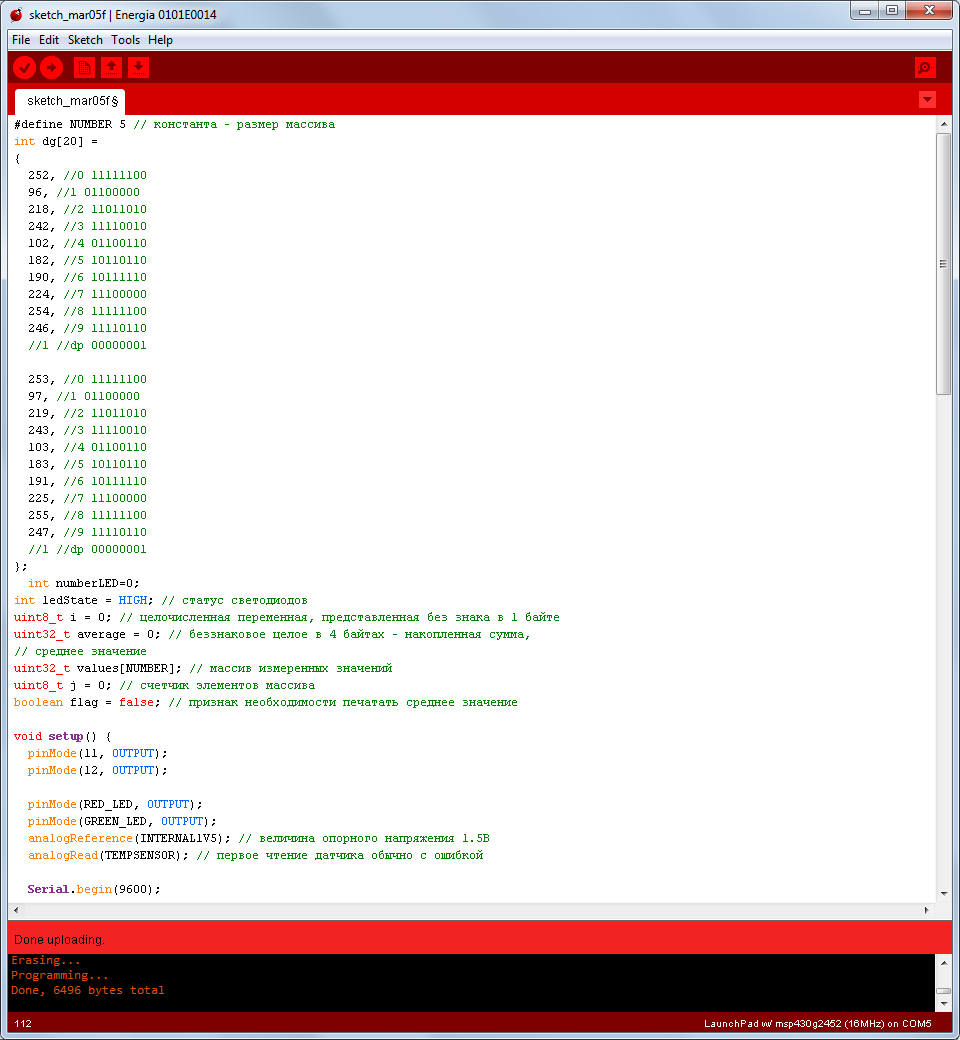The width and height of the screenshot is (960, 1040).
Task: Click the console scroll-down arrow
Action: pyautogui.click(x=943, y=1004)
